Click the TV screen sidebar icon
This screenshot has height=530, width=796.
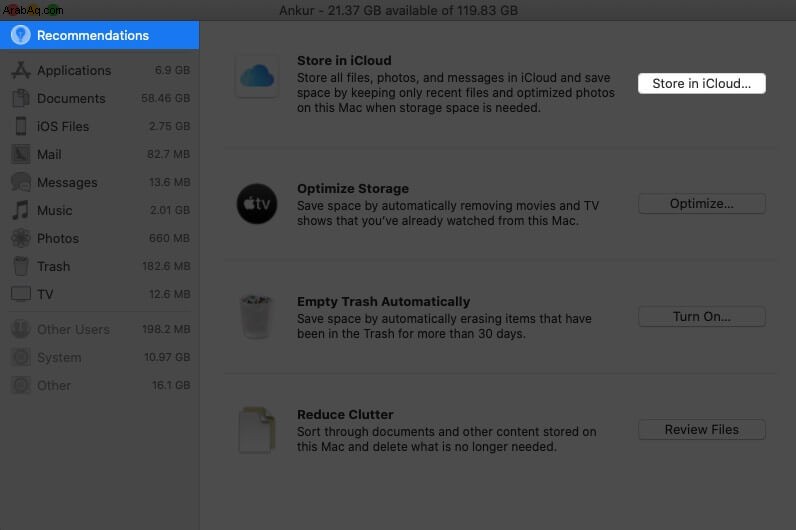pyautogui.click(x=21, y=294)
